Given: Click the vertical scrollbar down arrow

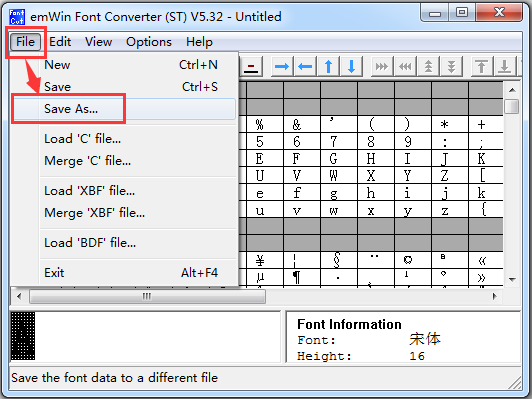Looking at the screenshot, I should click(512, 280).
